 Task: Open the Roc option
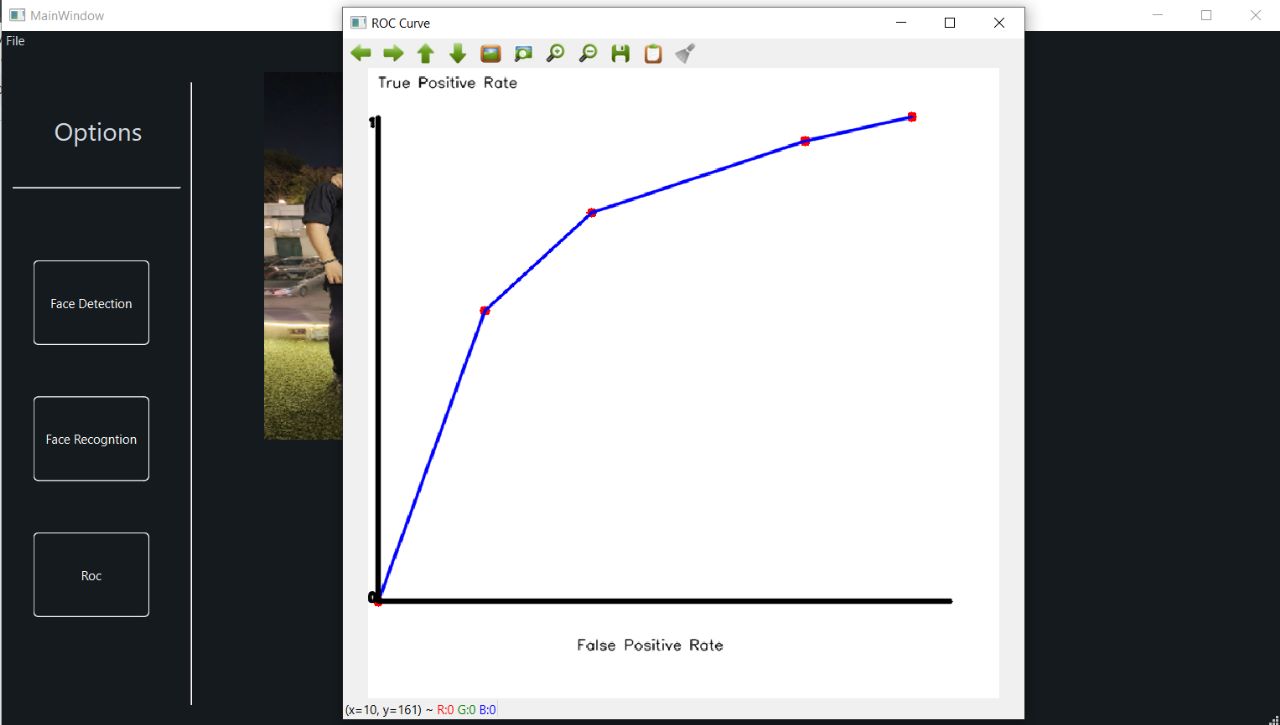[91, 574]
